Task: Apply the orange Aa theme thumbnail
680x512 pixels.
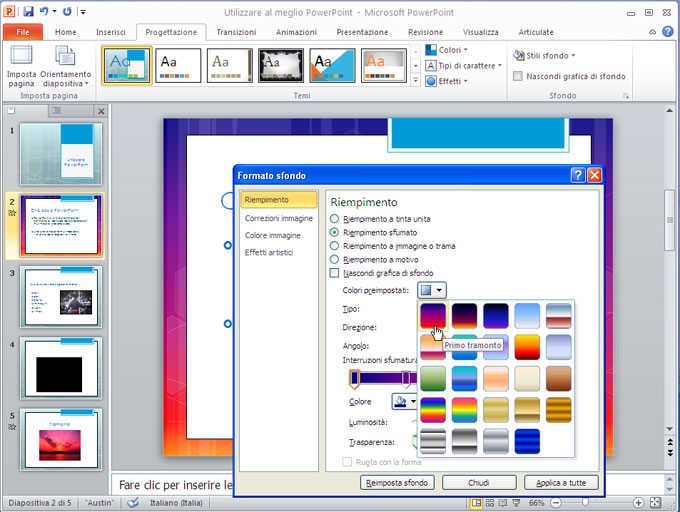Action: tap(384, 65)
